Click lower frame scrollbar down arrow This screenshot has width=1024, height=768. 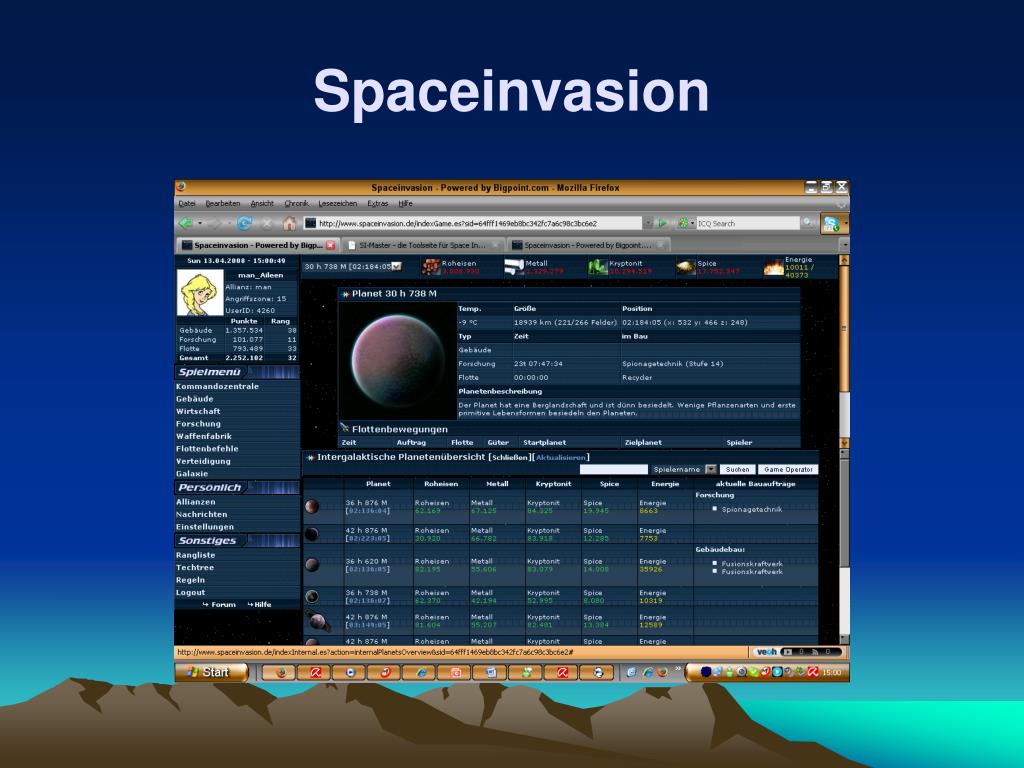click(844, 639)
